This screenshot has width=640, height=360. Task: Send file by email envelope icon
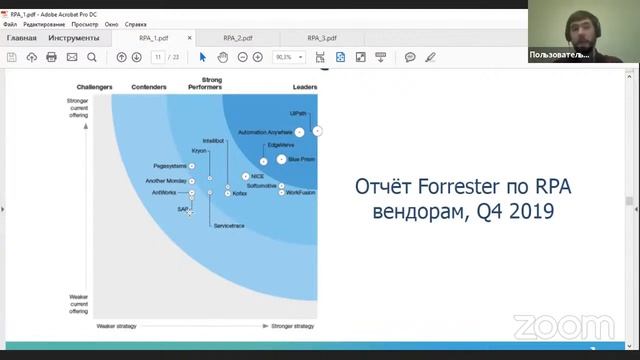[72, 57]
